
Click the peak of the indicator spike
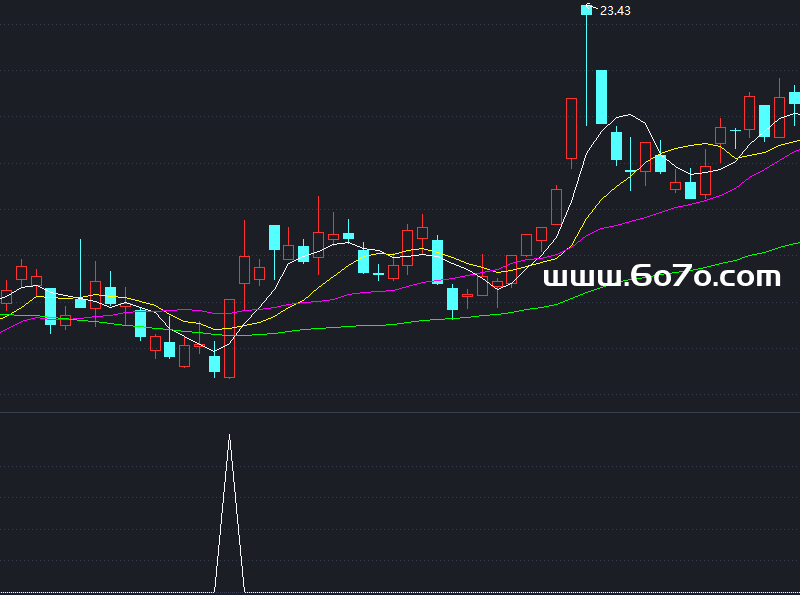tap(230, 437)
